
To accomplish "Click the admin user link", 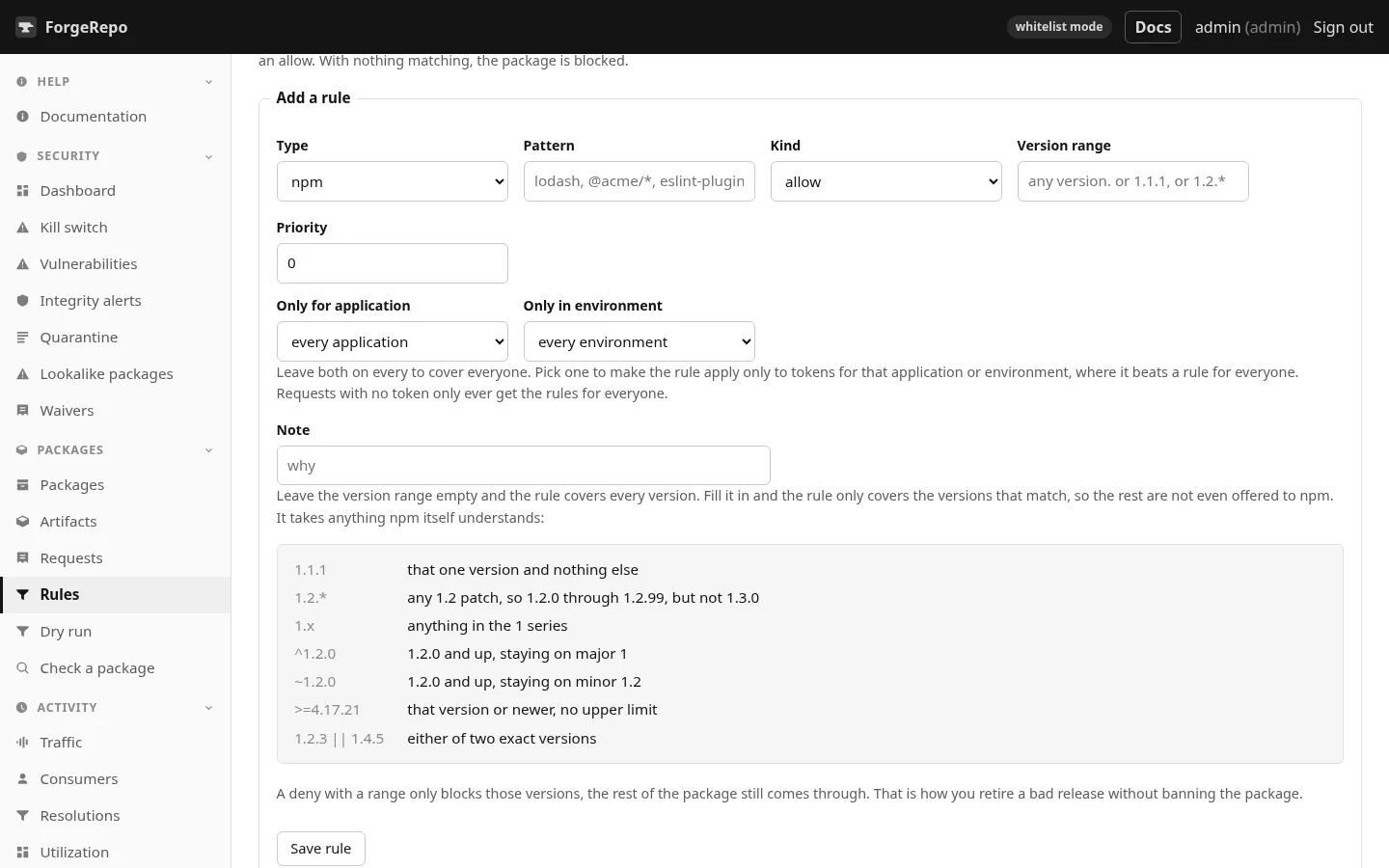I will [1247, 27].
